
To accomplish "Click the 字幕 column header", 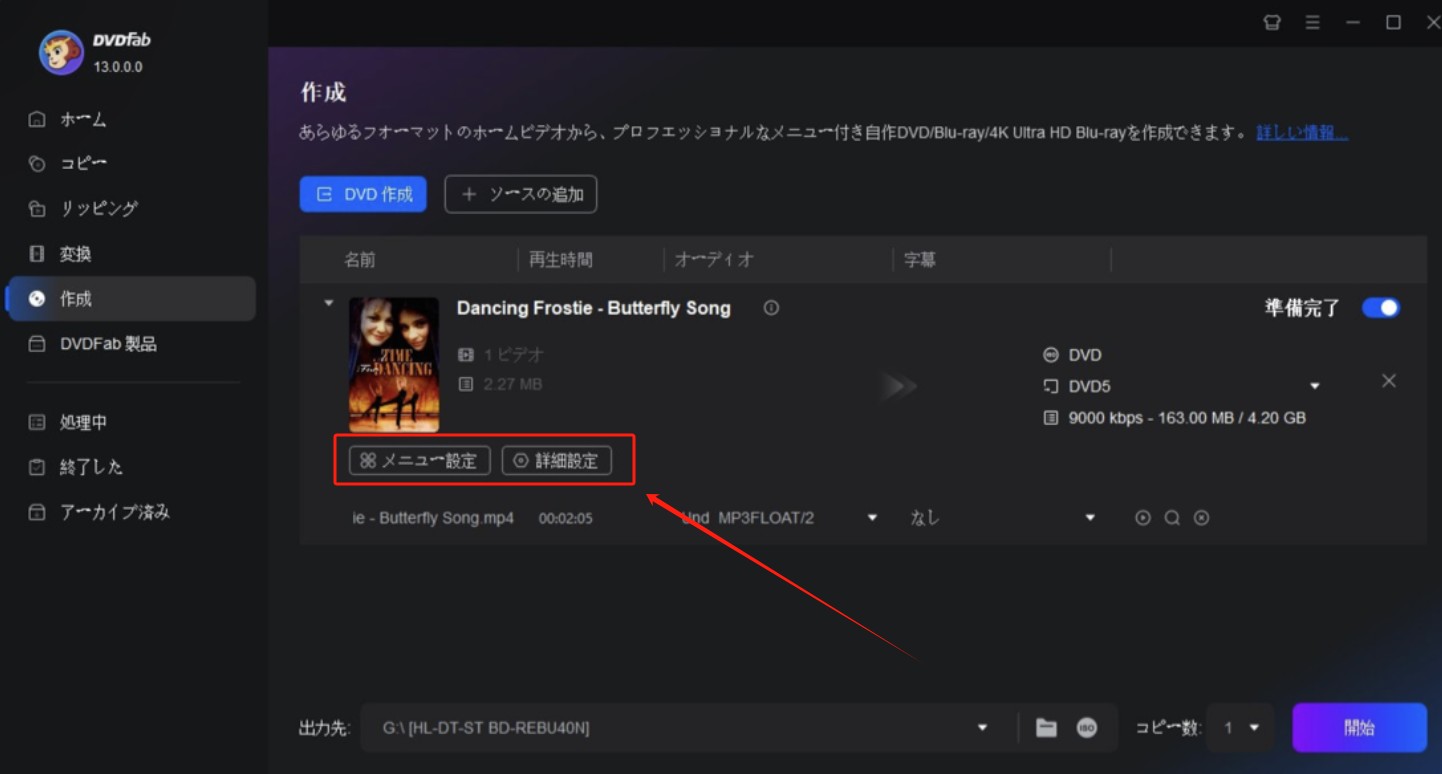I will click(919, 260).
